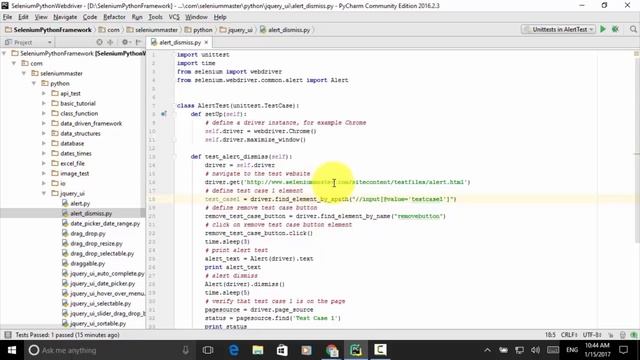Switch to Chrome on the taskbar
This screenshot has height=360, width=640.
click(332, 350)
